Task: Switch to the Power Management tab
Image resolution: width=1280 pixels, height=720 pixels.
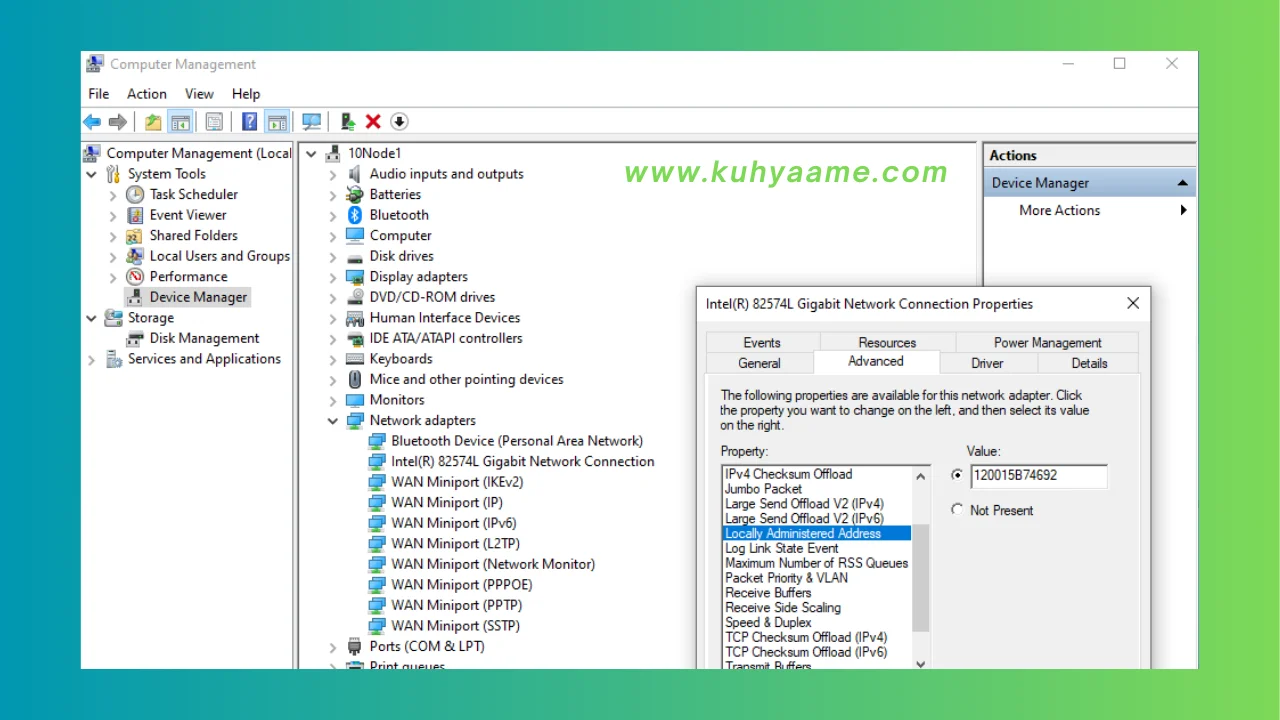Action: click(x=1048, y=342)
